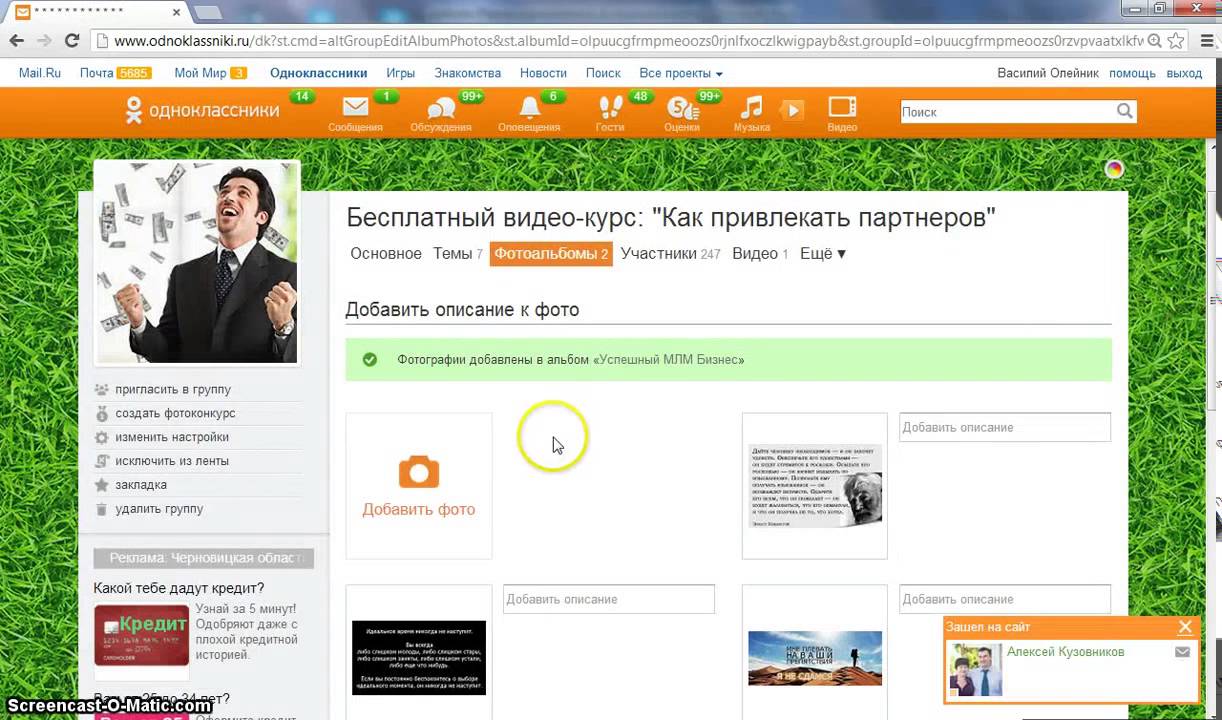Viewport: 1222px width, 720px height.
Task: Click the browser address bar
Action: point(630,41)
